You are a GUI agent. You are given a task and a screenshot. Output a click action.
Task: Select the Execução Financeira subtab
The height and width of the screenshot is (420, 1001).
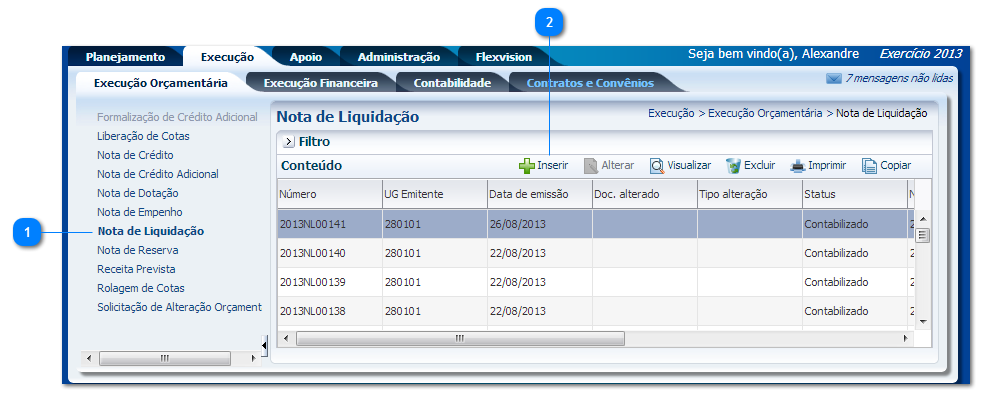click(320, 83)
